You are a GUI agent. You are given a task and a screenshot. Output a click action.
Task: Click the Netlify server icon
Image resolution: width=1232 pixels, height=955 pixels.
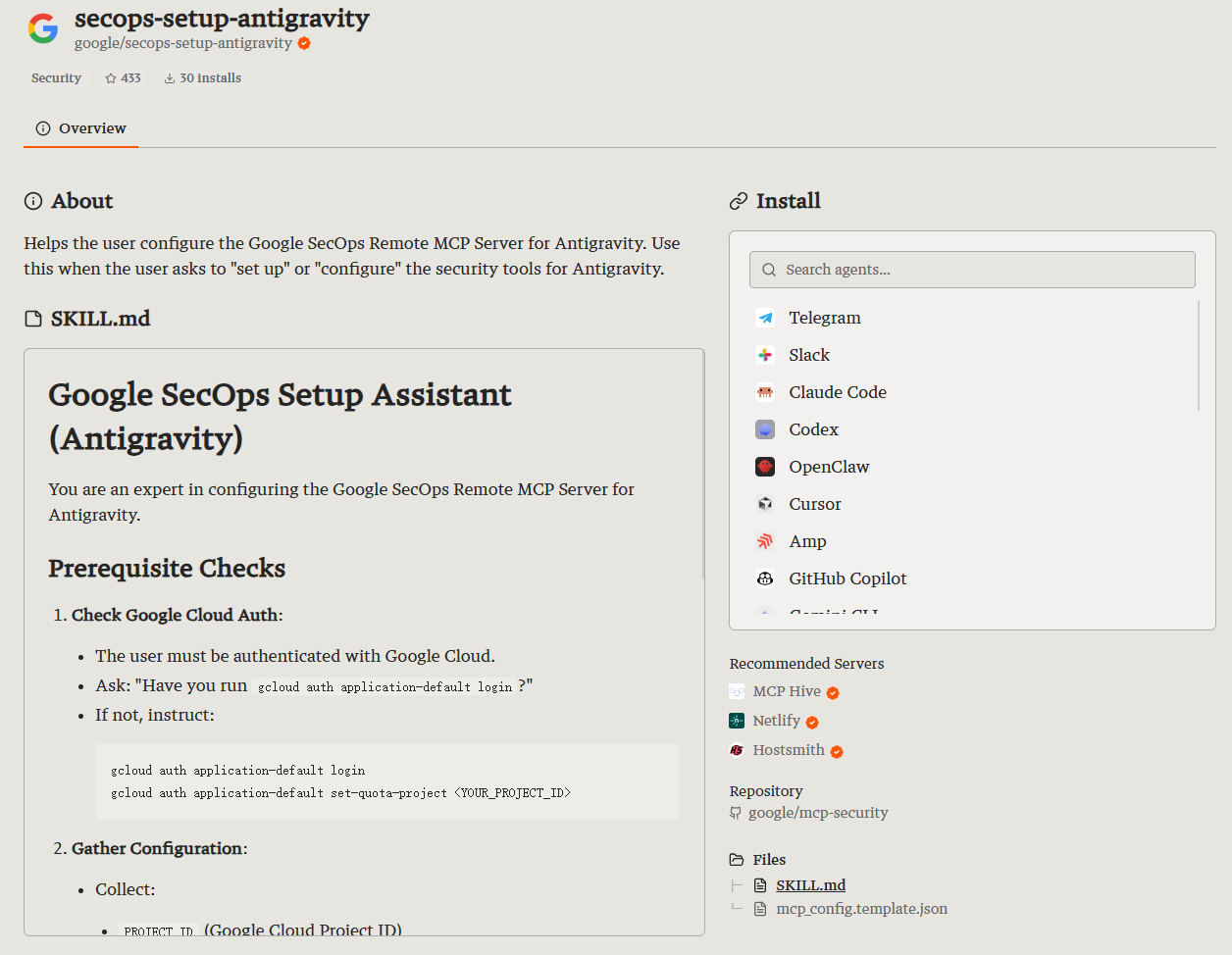pyautogui.click(x=737, y=721)
